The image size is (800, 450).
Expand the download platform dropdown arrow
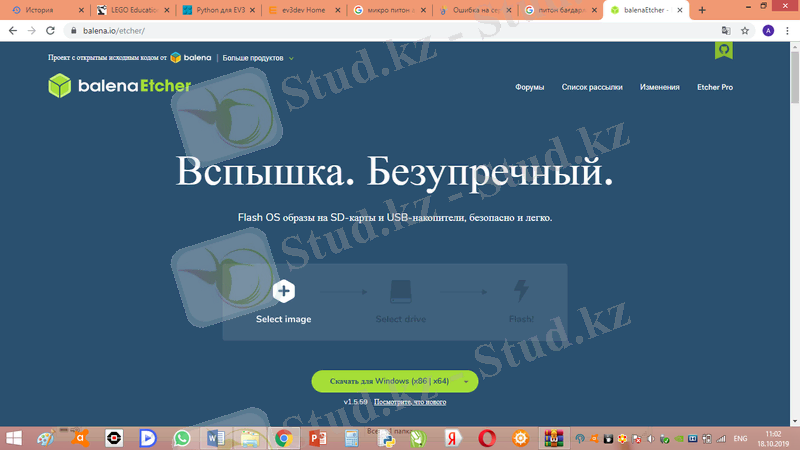pos(466,382)
